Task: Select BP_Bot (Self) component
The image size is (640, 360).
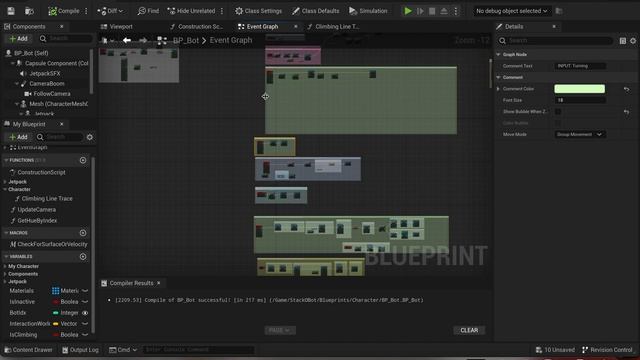Action: click(31, 53)
